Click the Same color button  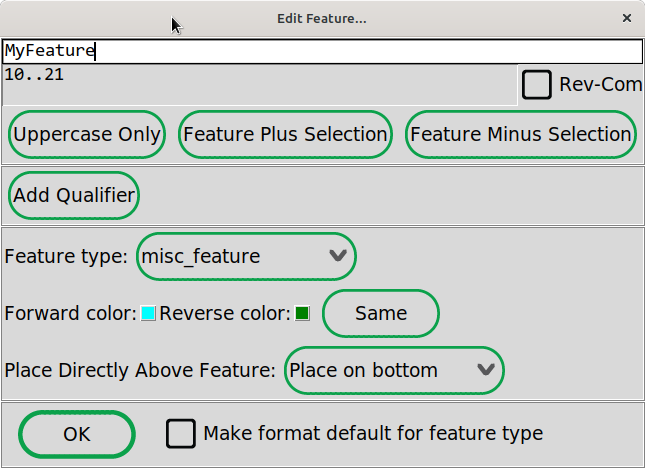click(381, 313)
